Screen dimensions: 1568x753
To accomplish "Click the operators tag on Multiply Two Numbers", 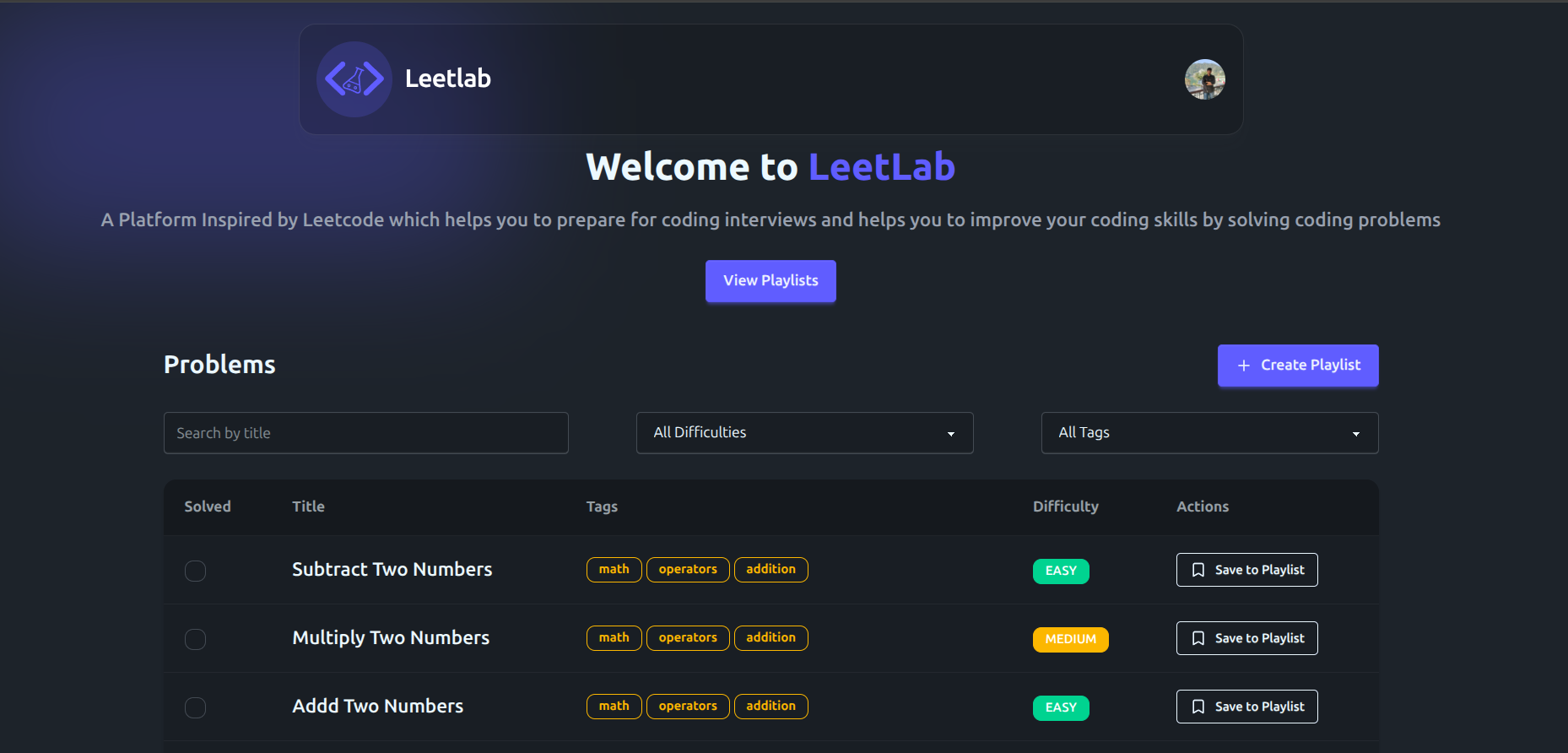I will click(x=688, y=638).
